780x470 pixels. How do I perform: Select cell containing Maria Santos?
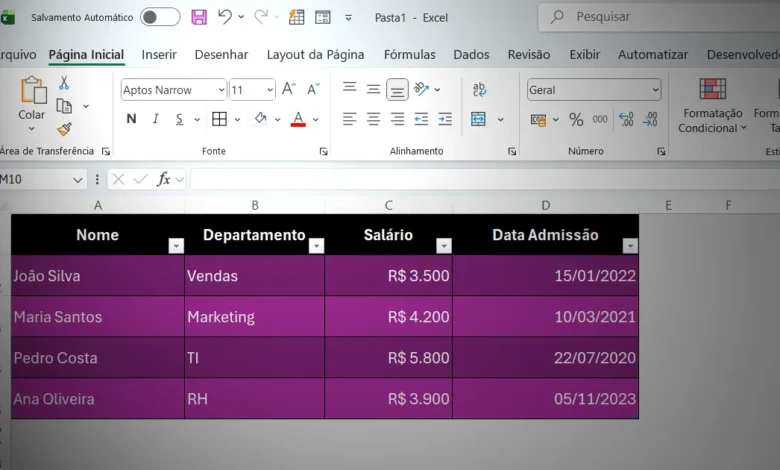tap(98, 317)
